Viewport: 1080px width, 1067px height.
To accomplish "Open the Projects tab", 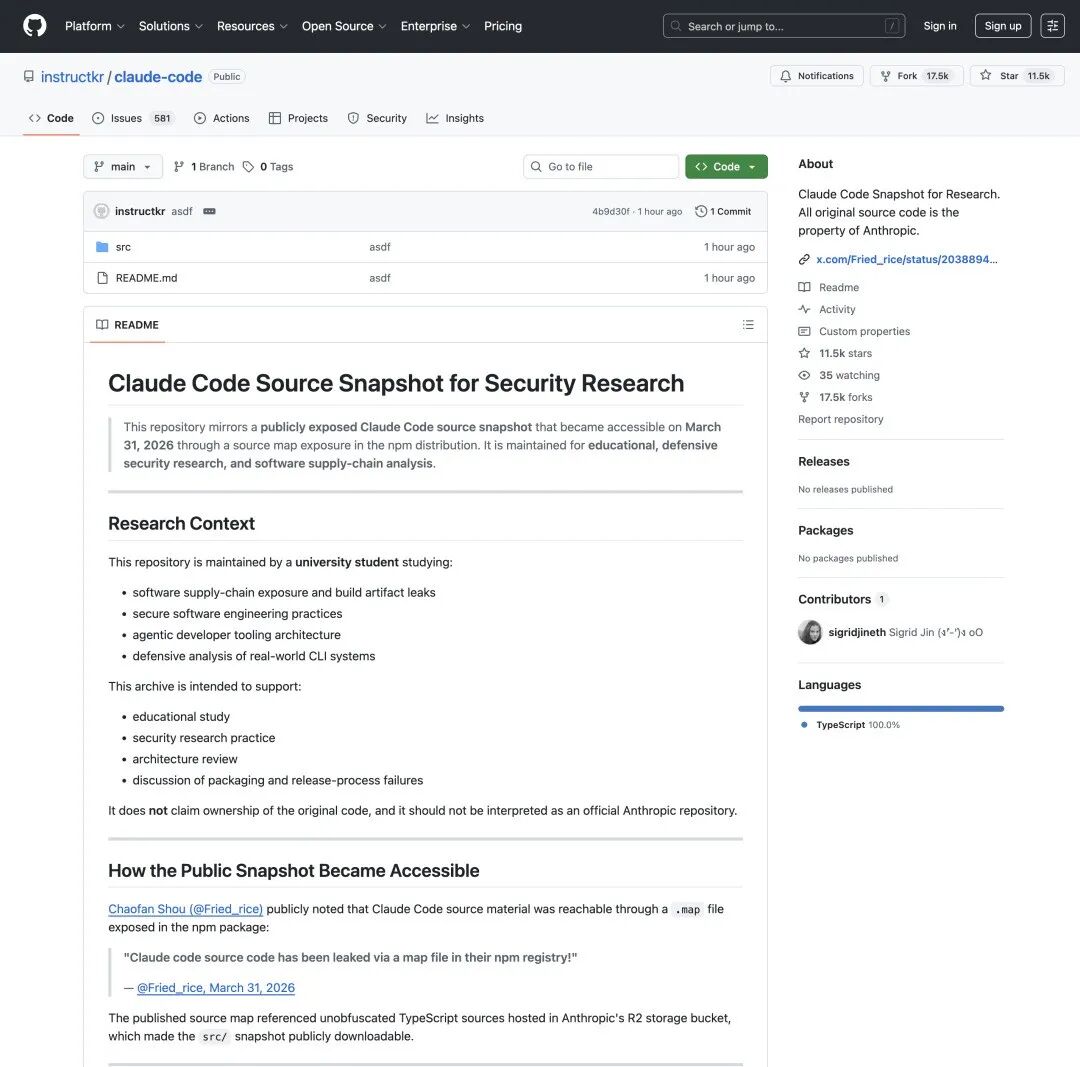I will (x=298, y=118).
